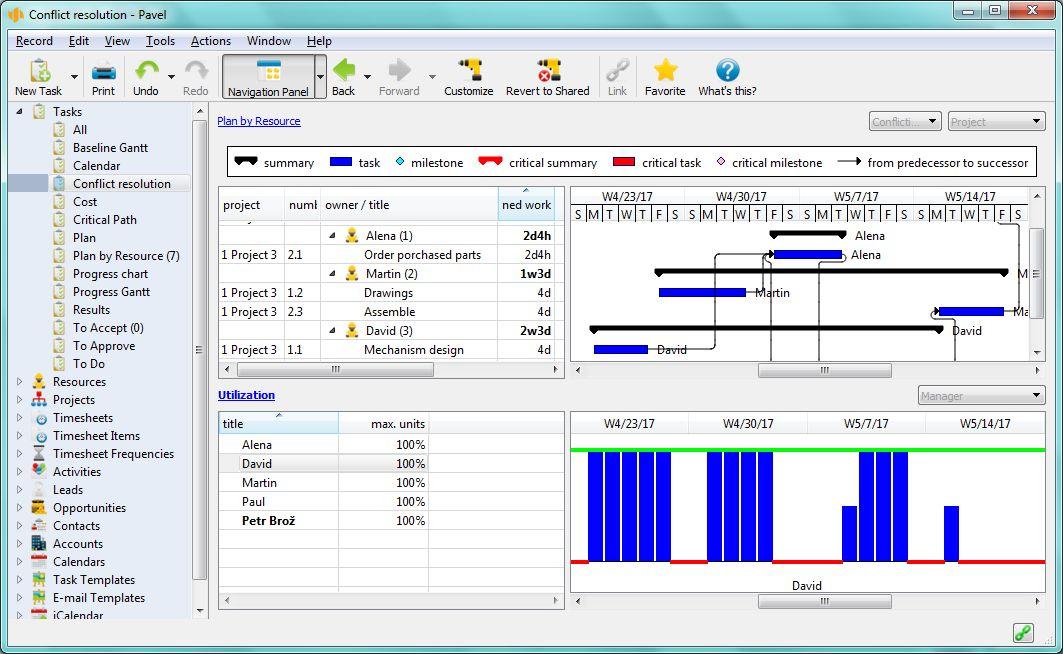
Task: Collapse the David (3) group row
Action: [x=332, y=331]
